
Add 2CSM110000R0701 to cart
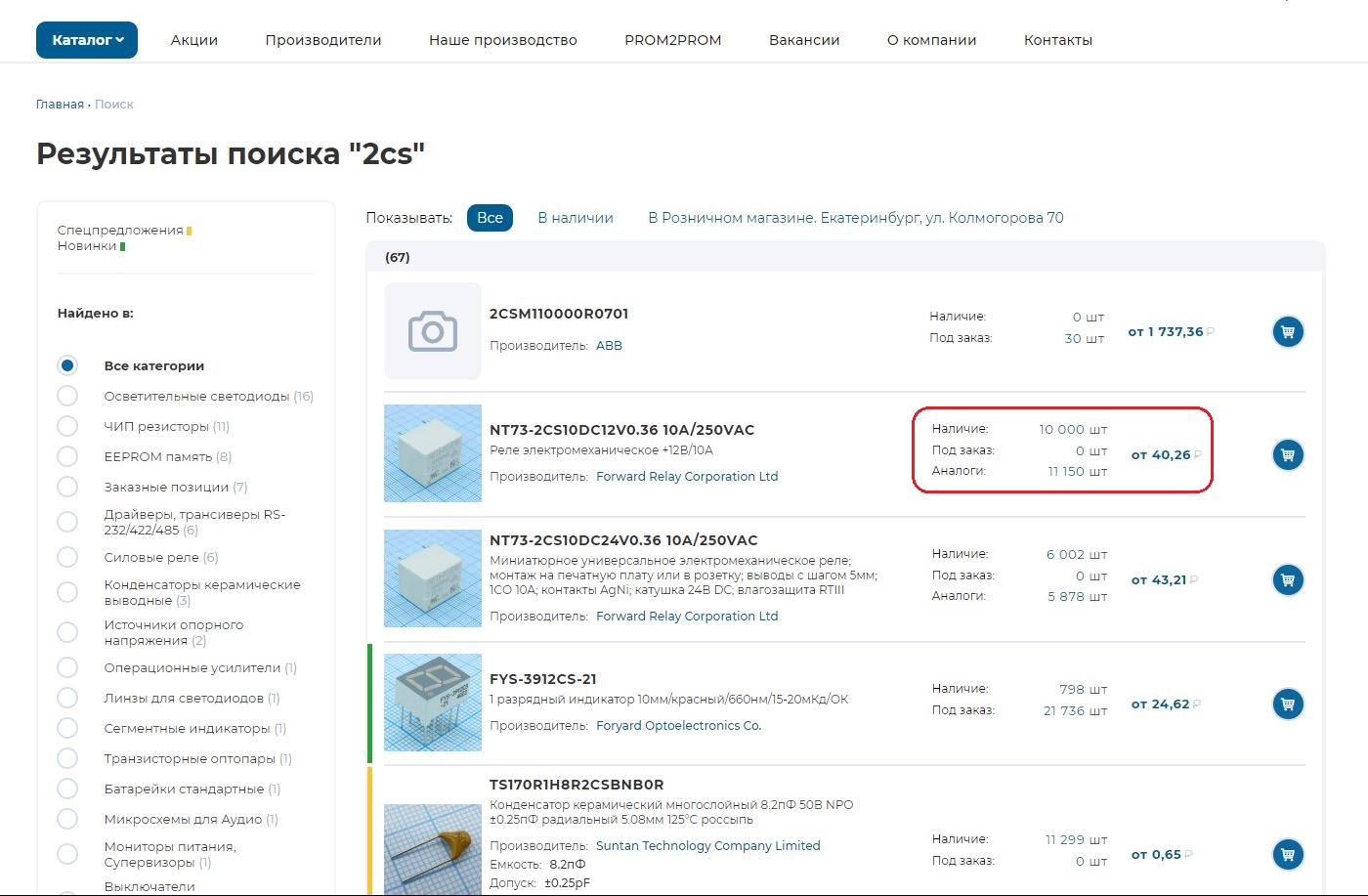[1288, 332]
